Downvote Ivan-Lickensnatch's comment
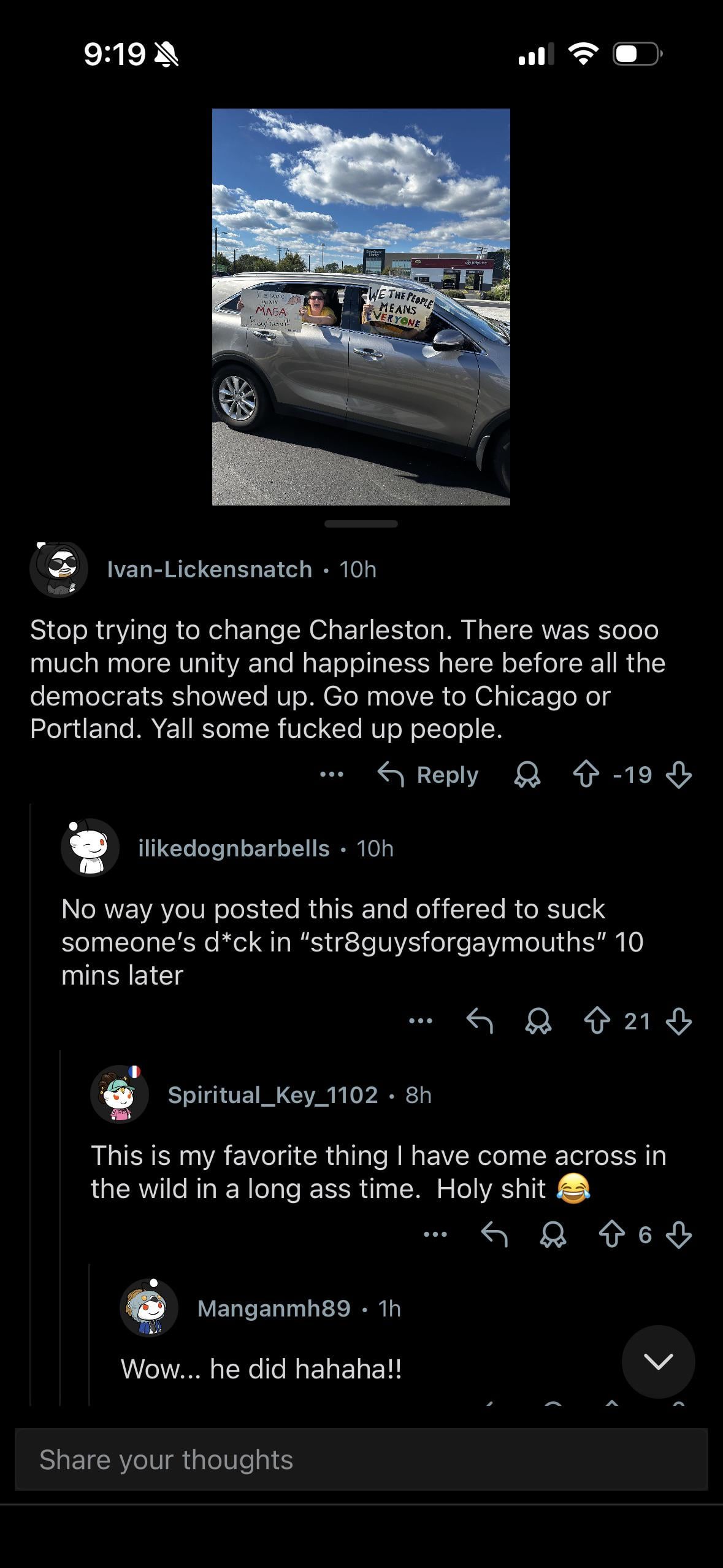723x1568 pixels. point(679,775)
